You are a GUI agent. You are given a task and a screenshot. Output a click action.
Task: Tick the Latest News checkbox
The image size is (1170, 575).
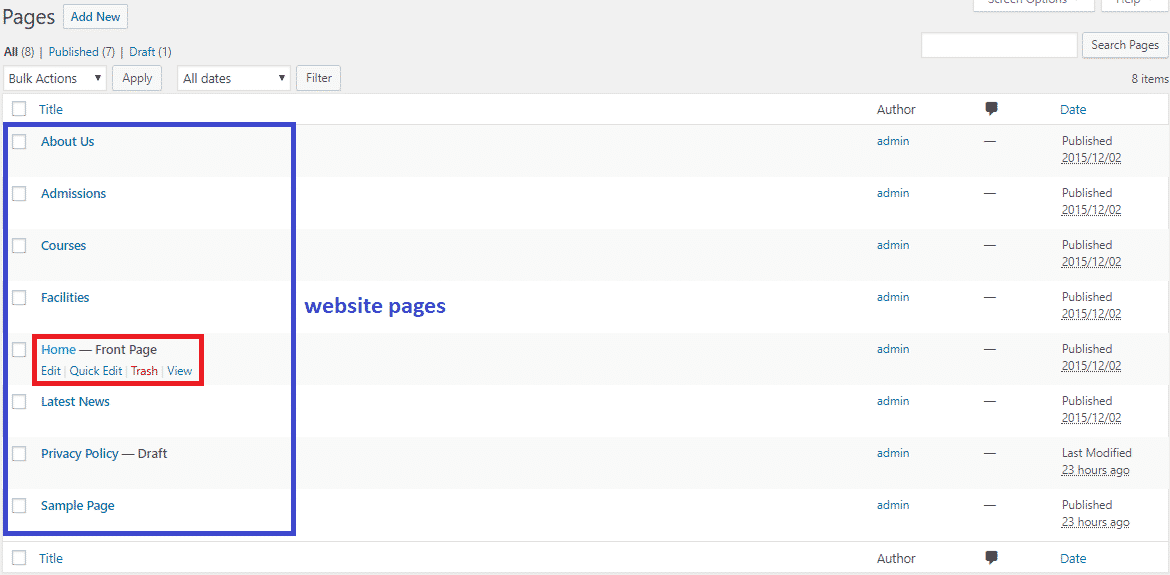coord(19,401)
